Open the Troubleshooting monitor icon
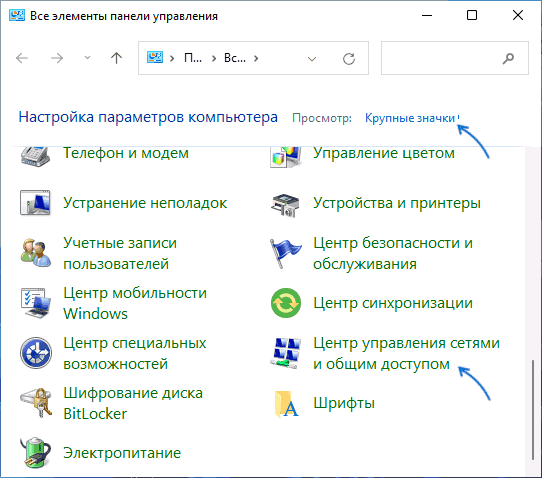Viewport: 542px width, 478px height. point(35,203)
